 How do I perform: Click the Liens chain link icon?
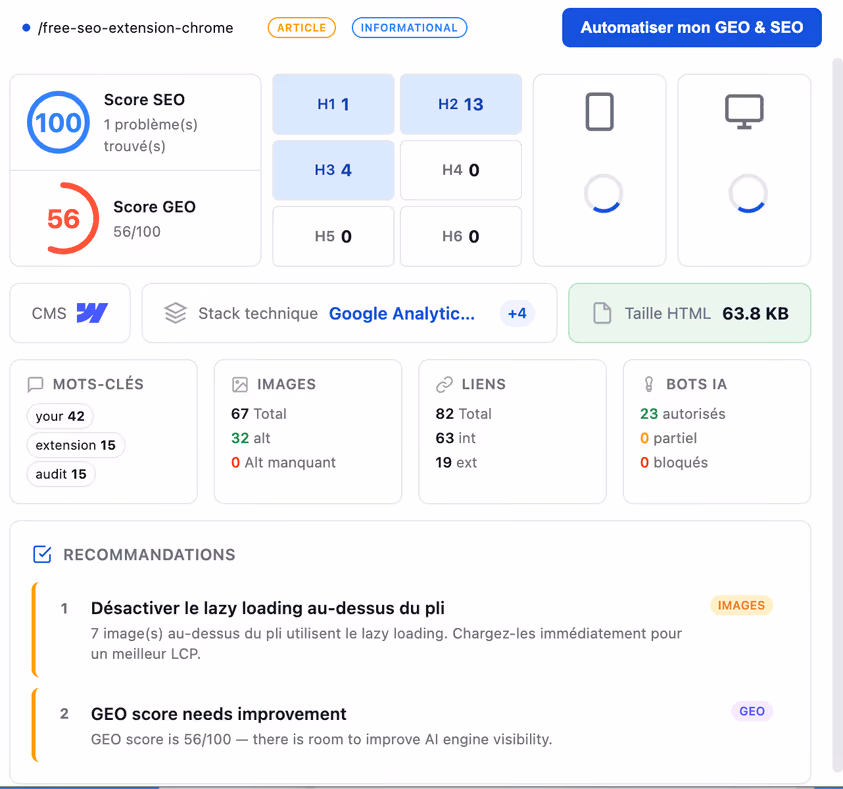[x=444, y=384]
